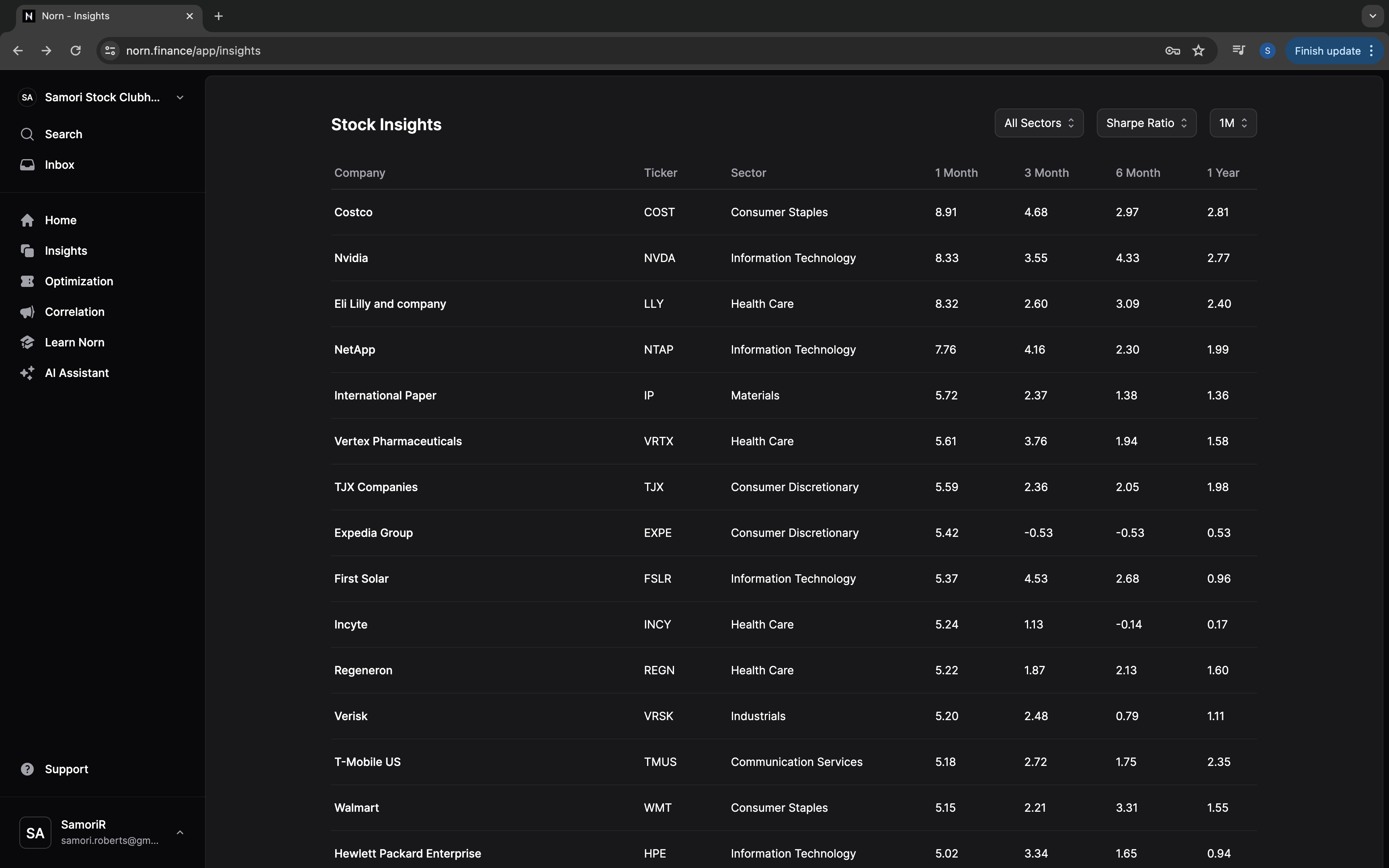
Task: Open the Costco row in the table
Action: 354,213
